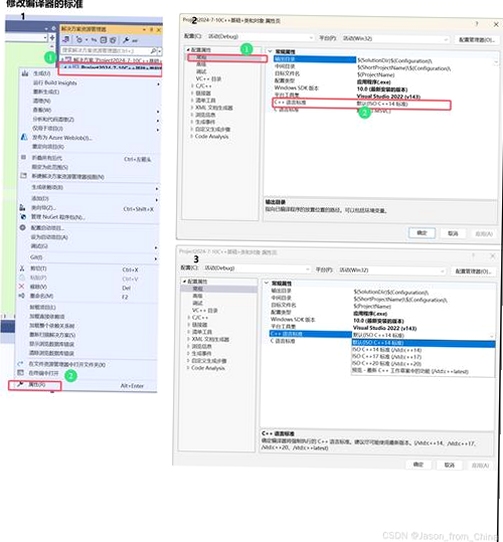Click the class wizard icon in context menu
This screenshot has height=542, width=503.
22,207
